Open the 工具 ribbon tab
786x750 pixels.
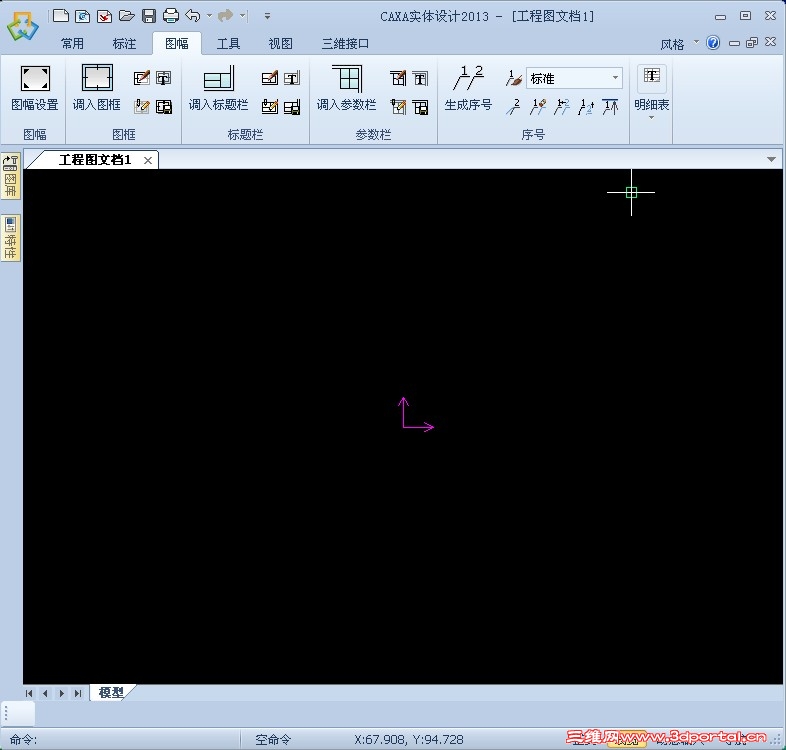tap(229, 44)
